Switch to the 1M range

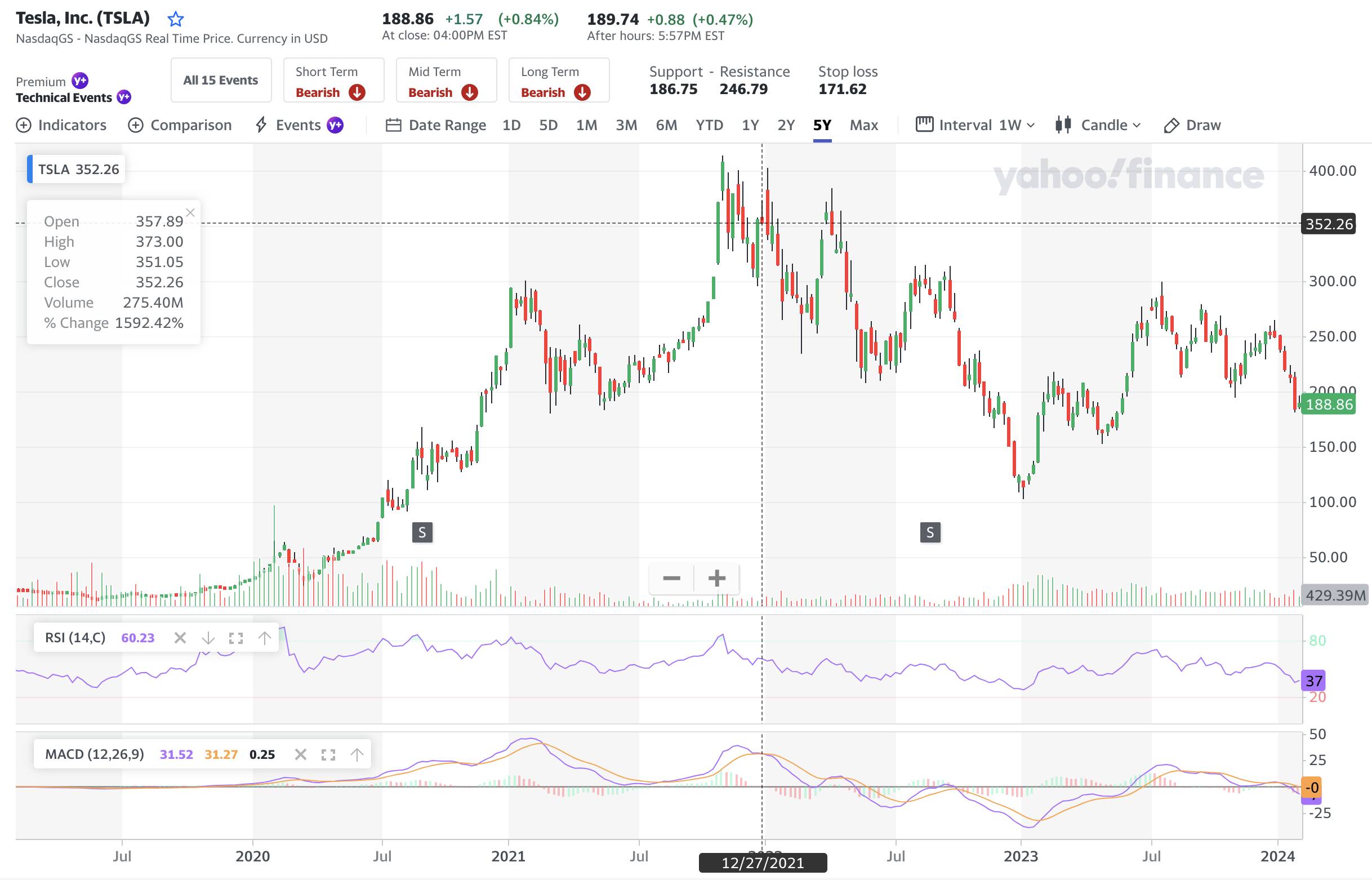(587, 125)
